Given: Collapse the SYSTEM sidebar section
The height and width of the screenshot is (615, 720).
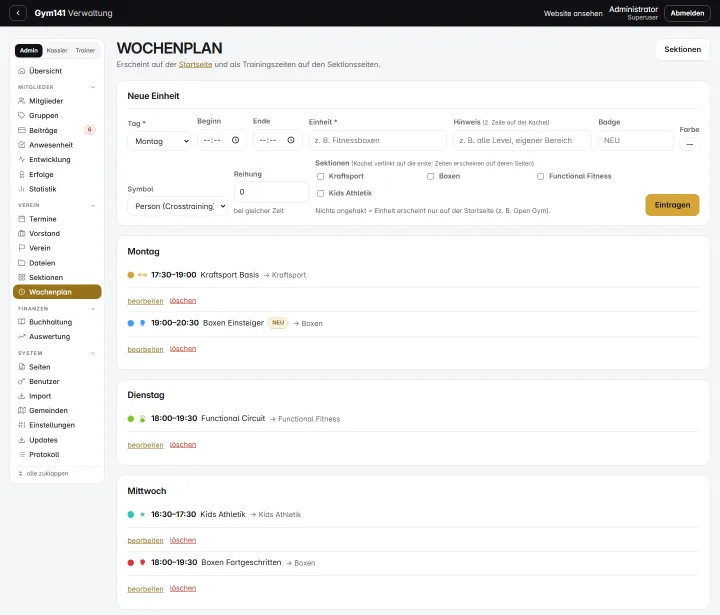Looking at the screenshot, I should [x=93, y=353].
